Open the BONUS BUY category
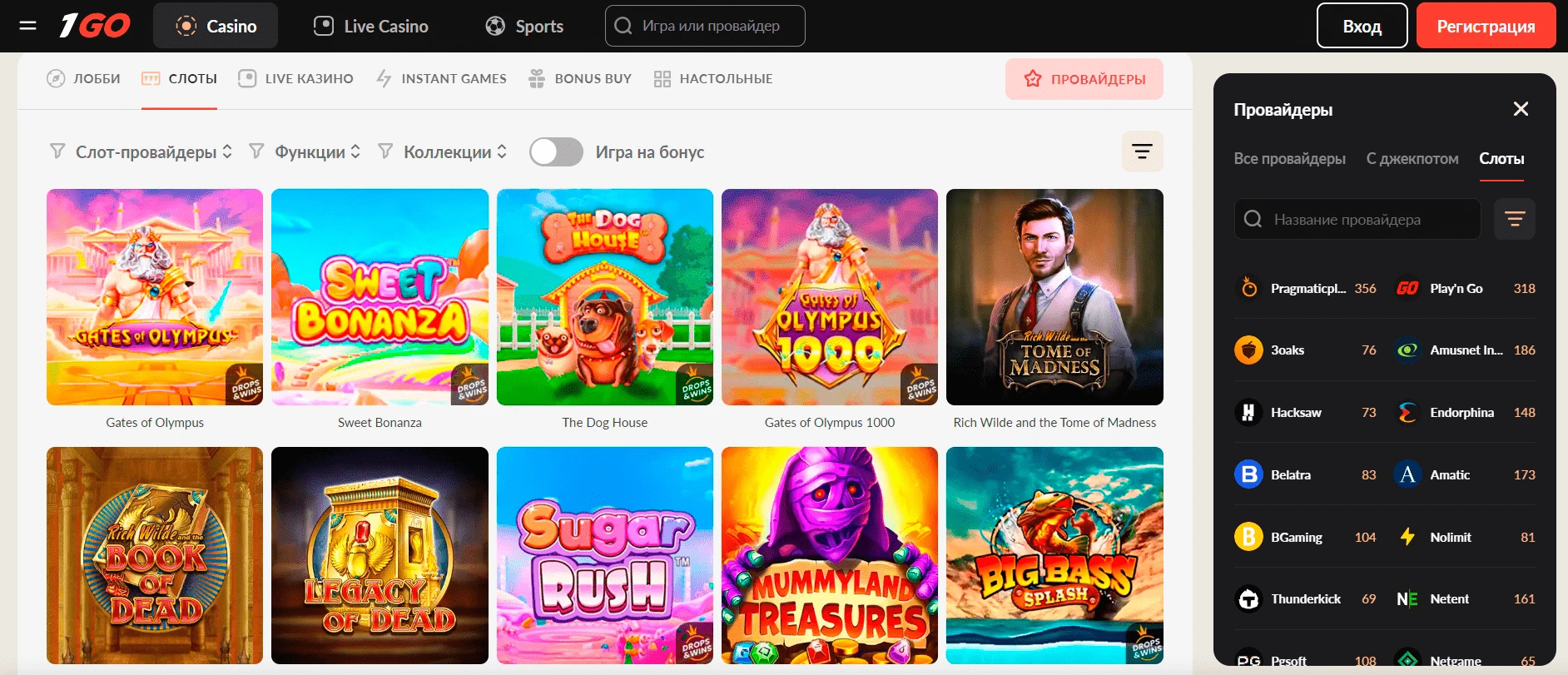 [580, 79]
